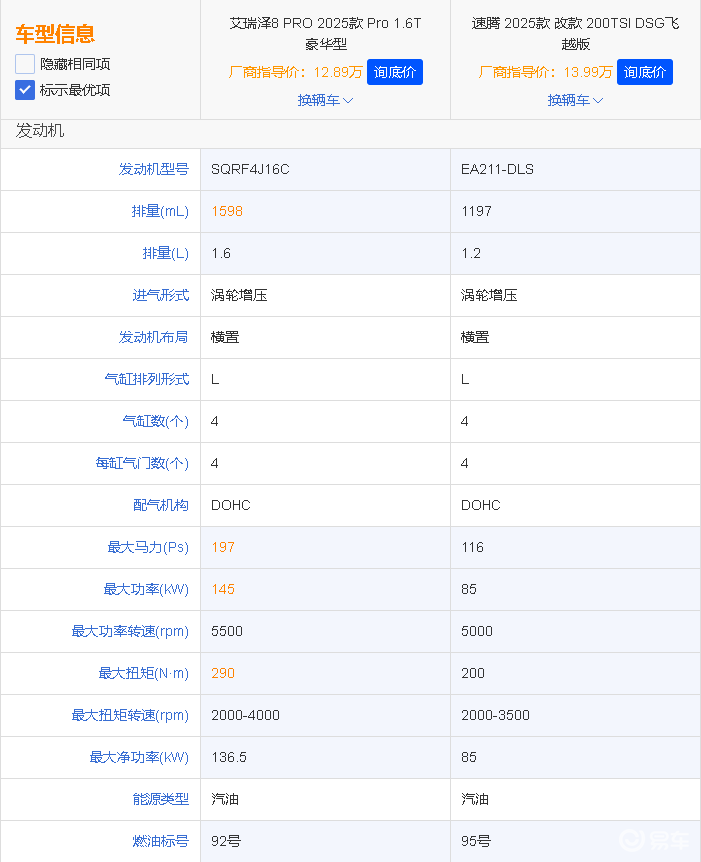This screenshot has width=701, height=862.
Task: Click 询底价 button for 速腾 2025款
Action: pos(644,72)
